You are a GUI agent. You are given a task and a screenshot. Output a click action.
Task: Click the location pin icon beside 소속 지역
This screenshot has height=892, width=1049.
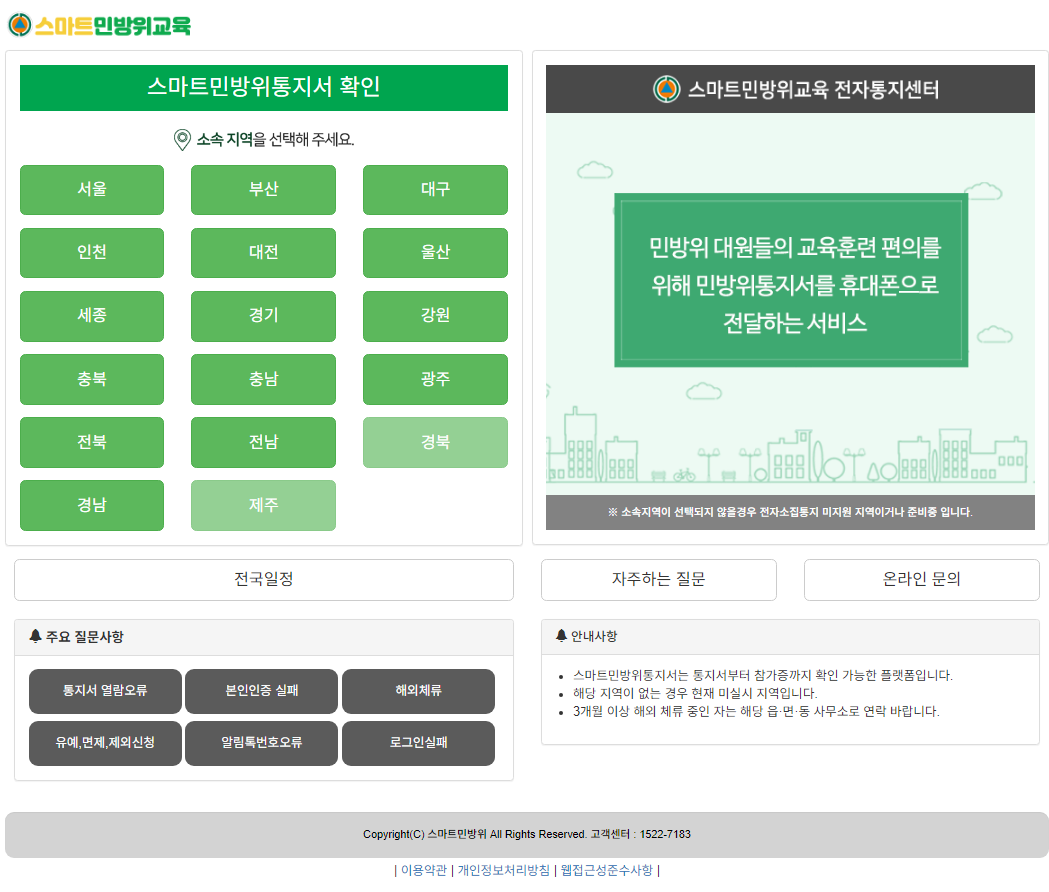pos(182,140)
